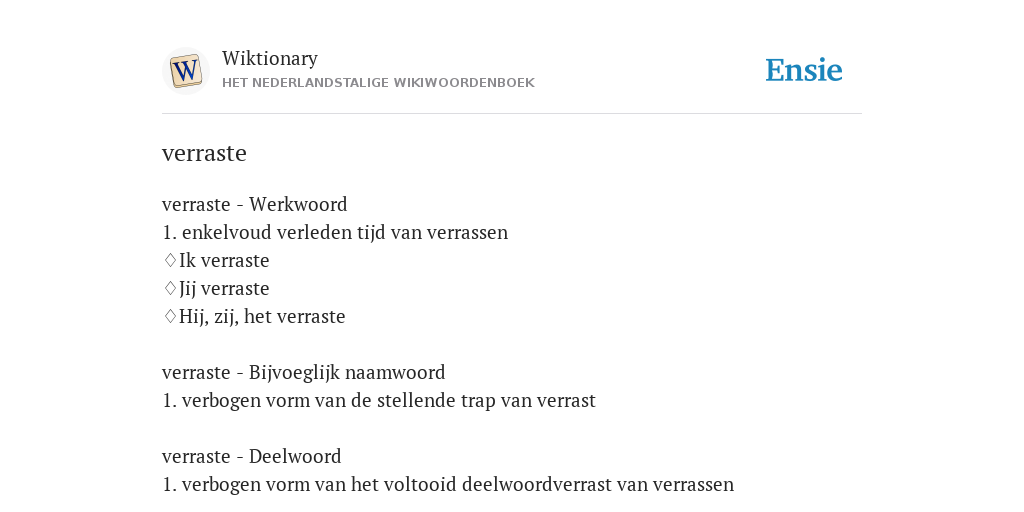This screenshot has width=1024, height=512.
Task: Click the Wiktionary source title
Action: point(270,58)
